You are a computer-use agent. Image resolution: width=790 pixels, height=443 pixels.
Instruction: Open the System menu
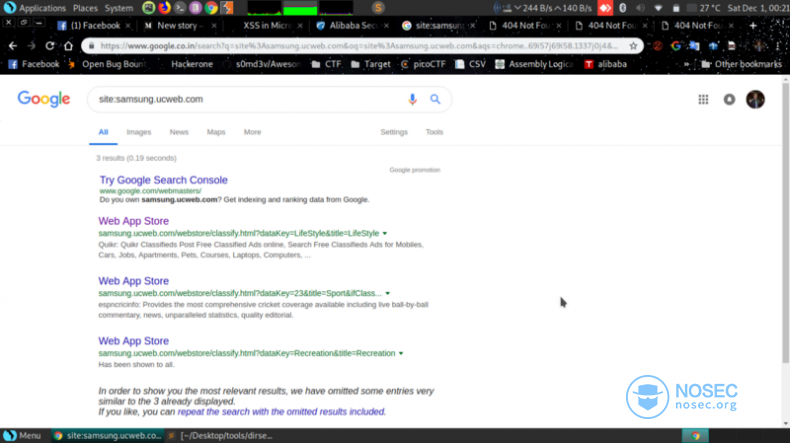(119, 8)
